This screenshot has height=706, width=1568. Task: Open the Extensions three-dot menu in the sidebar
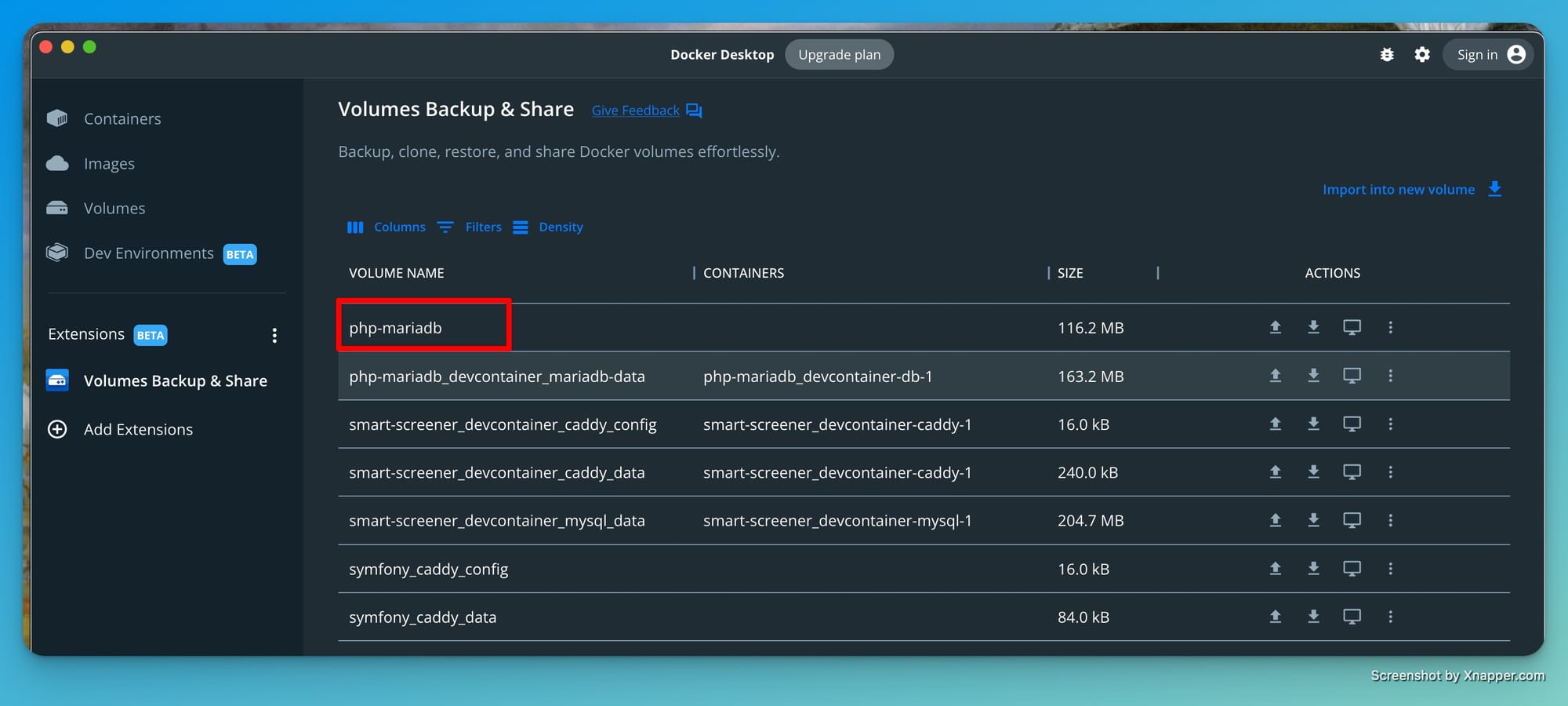tap(274, 336)
